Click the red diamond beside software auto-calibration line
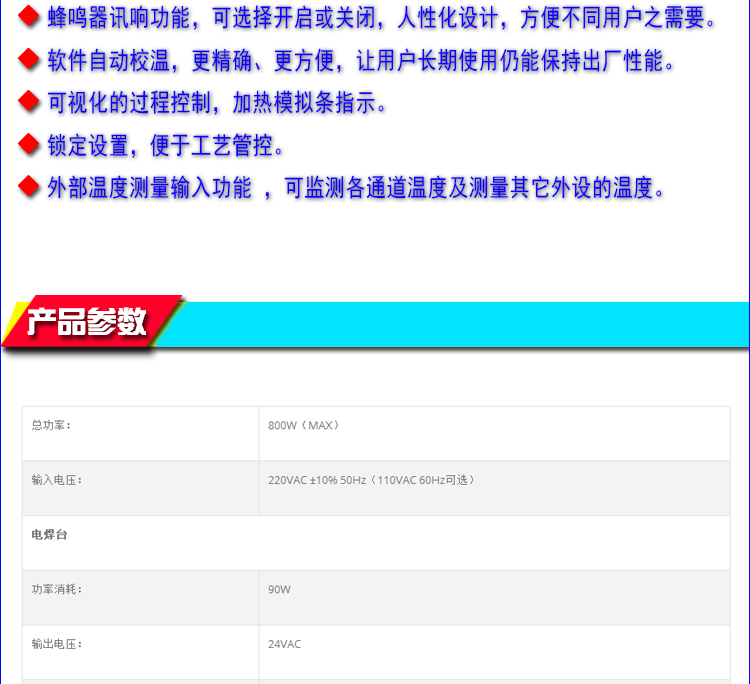 tap(31, 60)
